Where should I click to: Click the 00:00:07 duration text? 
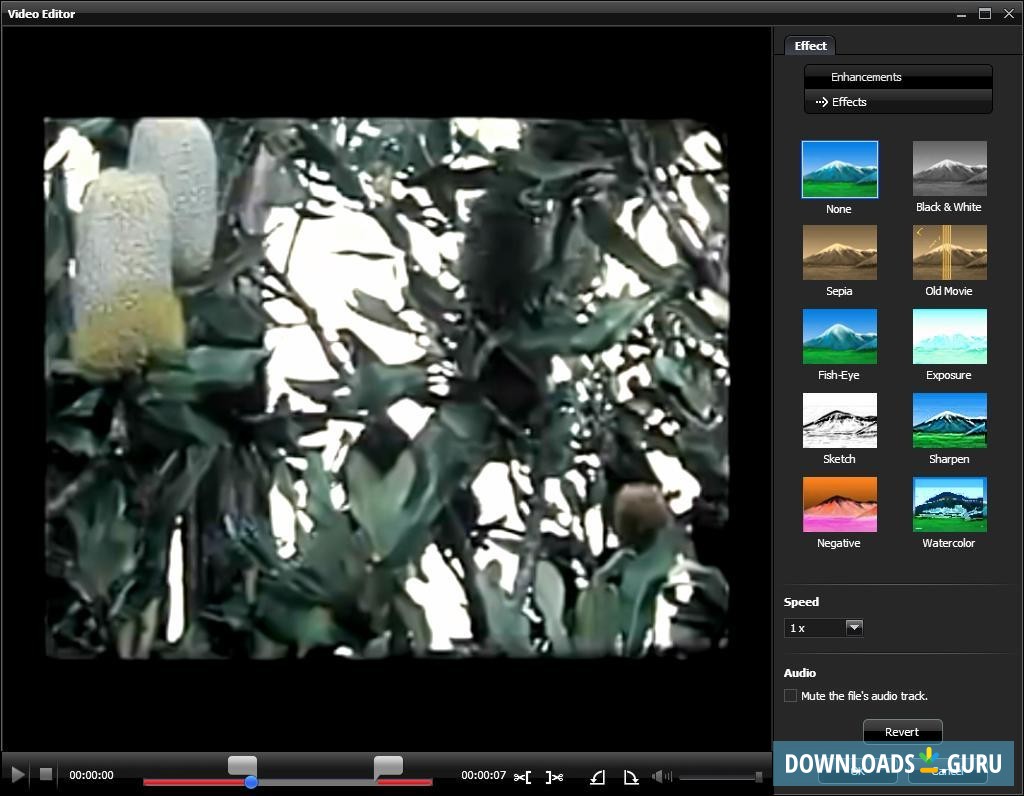tap(483, 775)
